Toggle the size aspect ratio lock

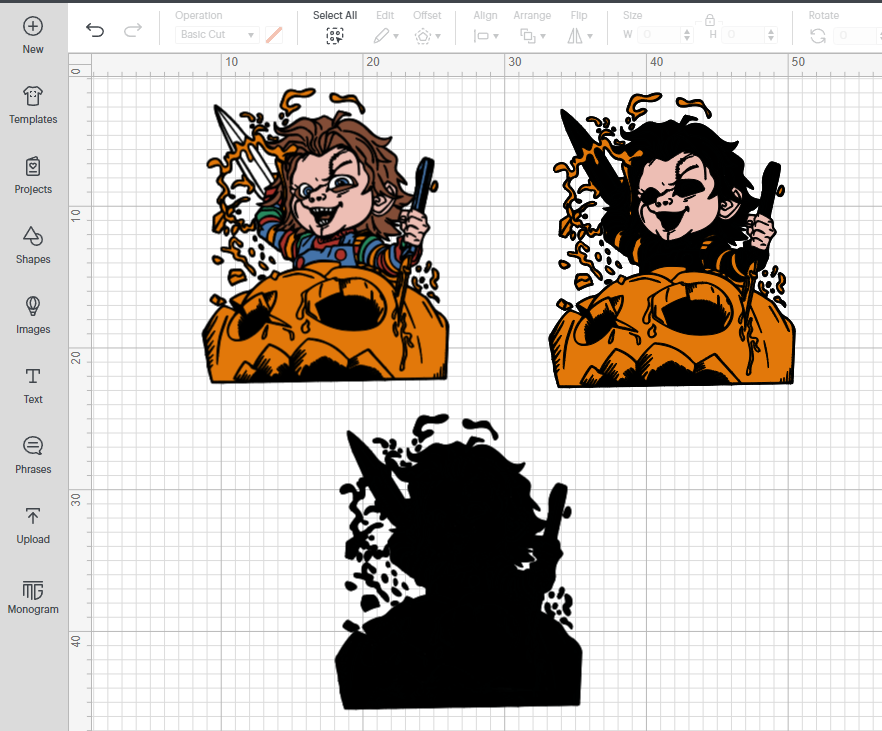(709, 19)
